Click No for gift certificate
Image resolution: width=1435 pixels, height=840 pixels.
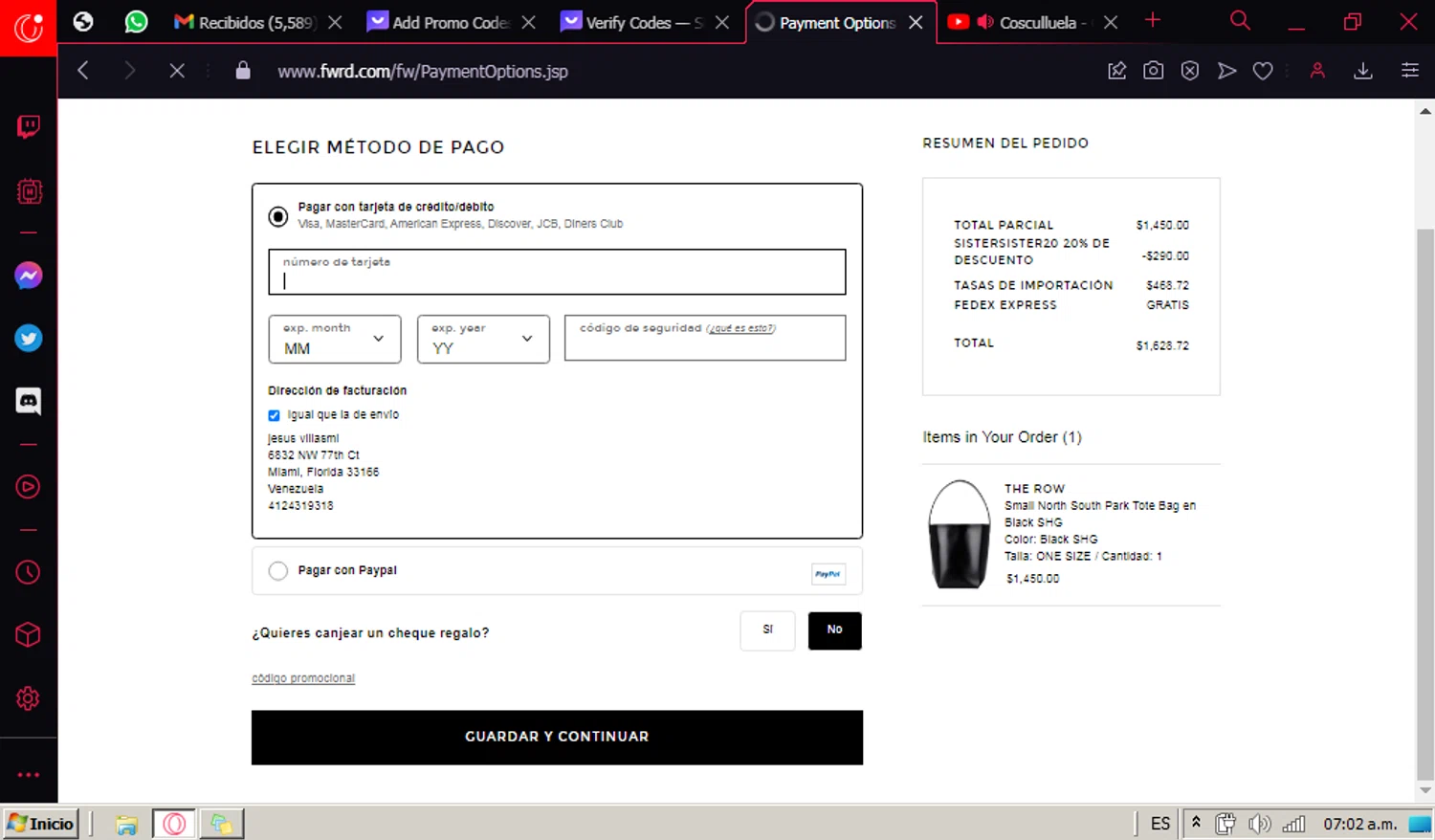[835, 630]
